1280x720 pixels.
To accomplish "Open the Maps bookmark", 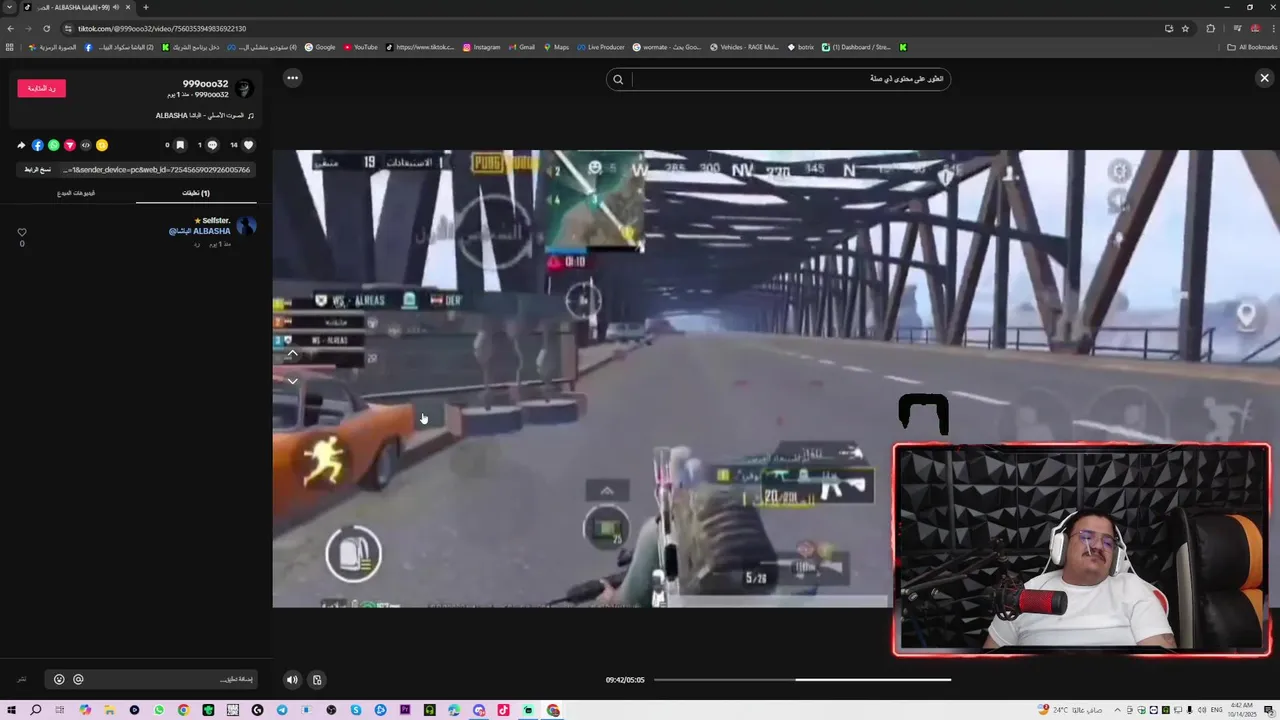I will 555,47.
